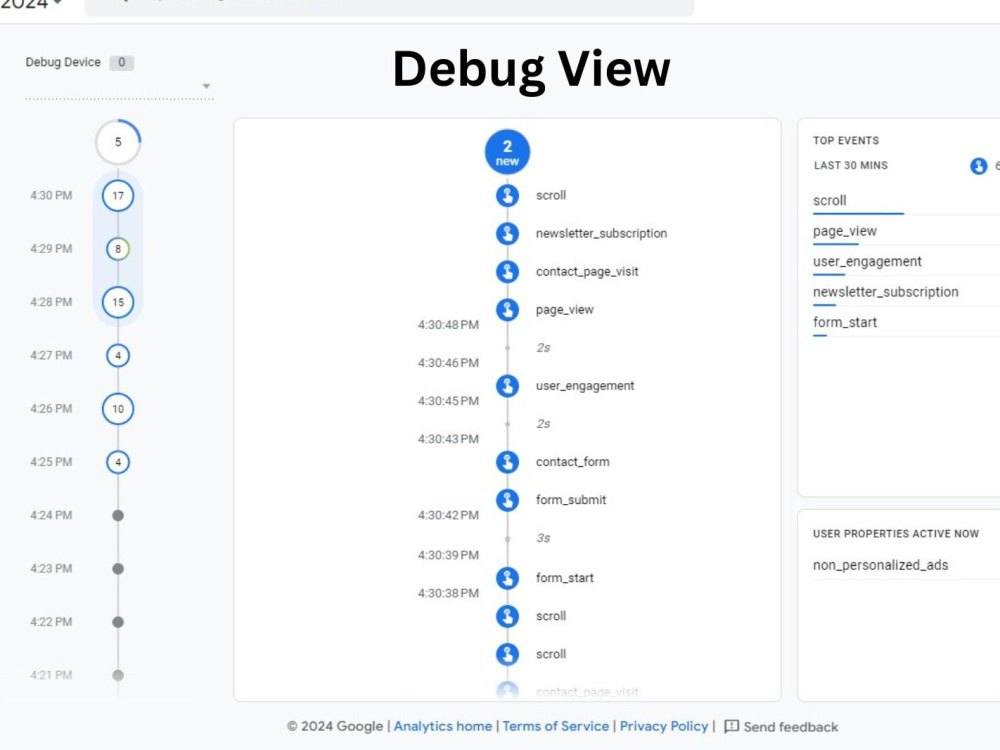Click the blue user icon in Top Events header
The image size is (1000, 750).
coord(979,166)
